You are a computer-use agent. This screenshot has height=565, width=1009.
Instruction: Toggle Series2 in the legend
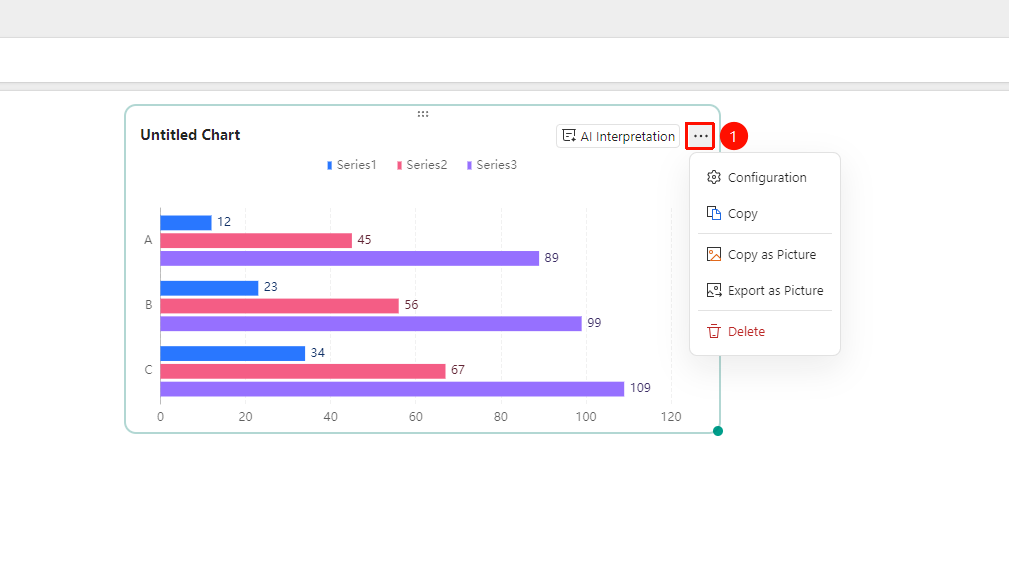coord(422,165)
